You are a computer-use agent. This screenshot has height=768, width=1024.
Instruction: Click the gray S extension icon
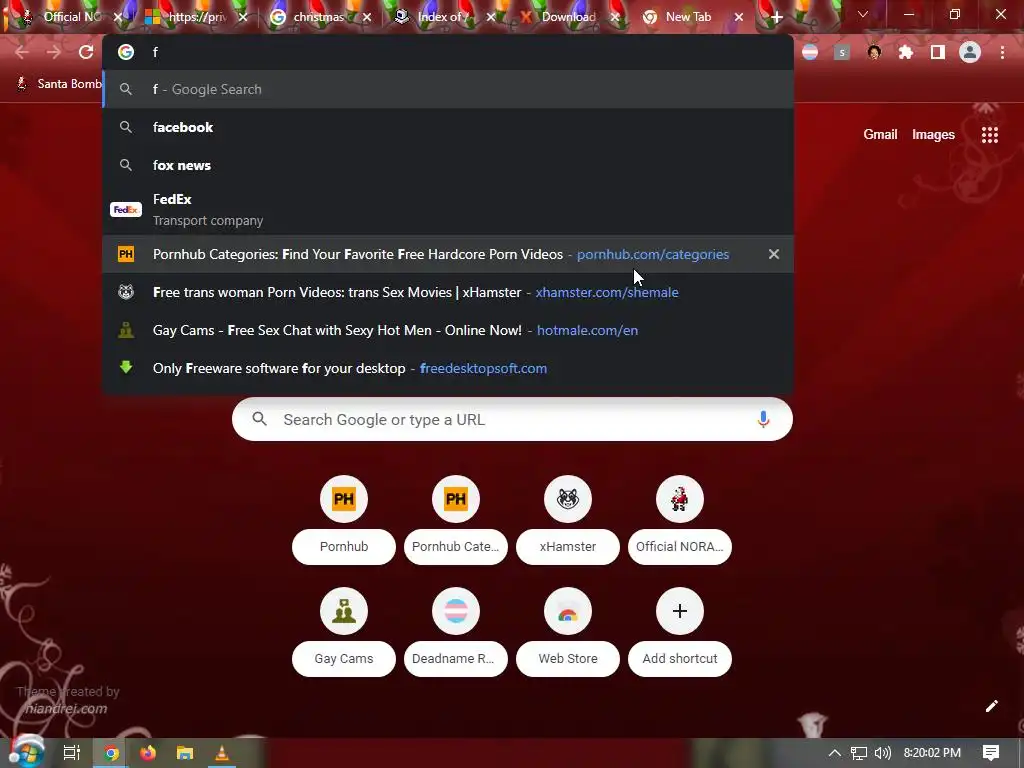point(842,52)
